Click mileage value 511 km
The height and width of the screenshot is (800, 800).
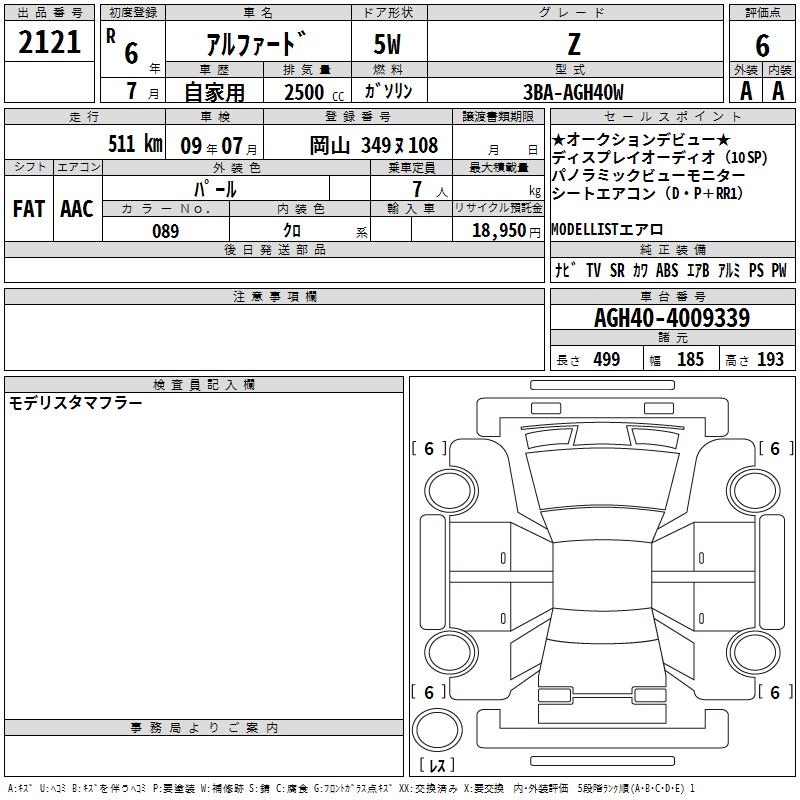point(135,143)
